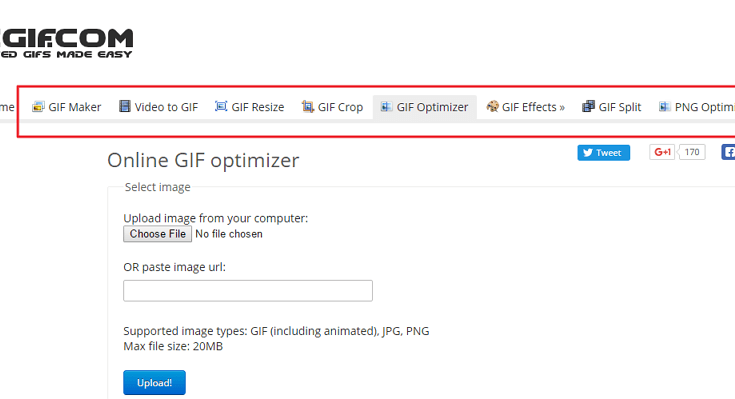
Task: Click the GIF Maker icon
Action: tap(38, 107)
